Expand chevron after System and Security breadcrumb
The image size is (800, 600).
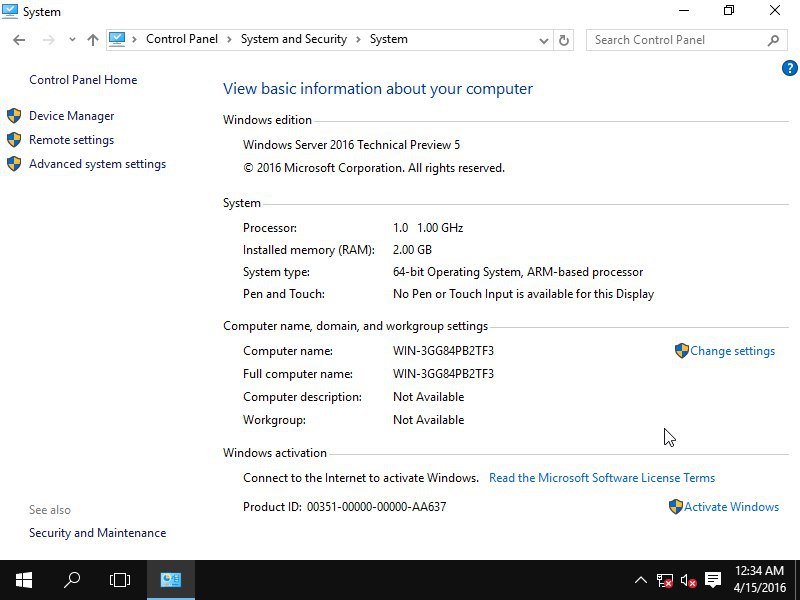pos(359,40)
